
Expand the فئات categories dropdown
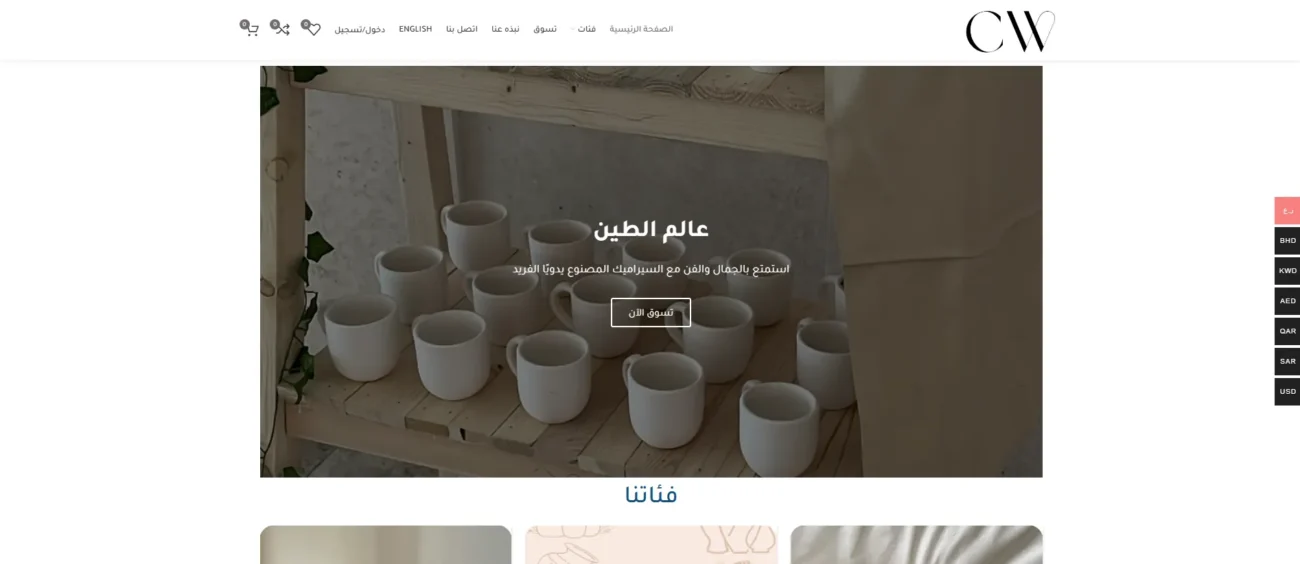click(x=584, y=29)
